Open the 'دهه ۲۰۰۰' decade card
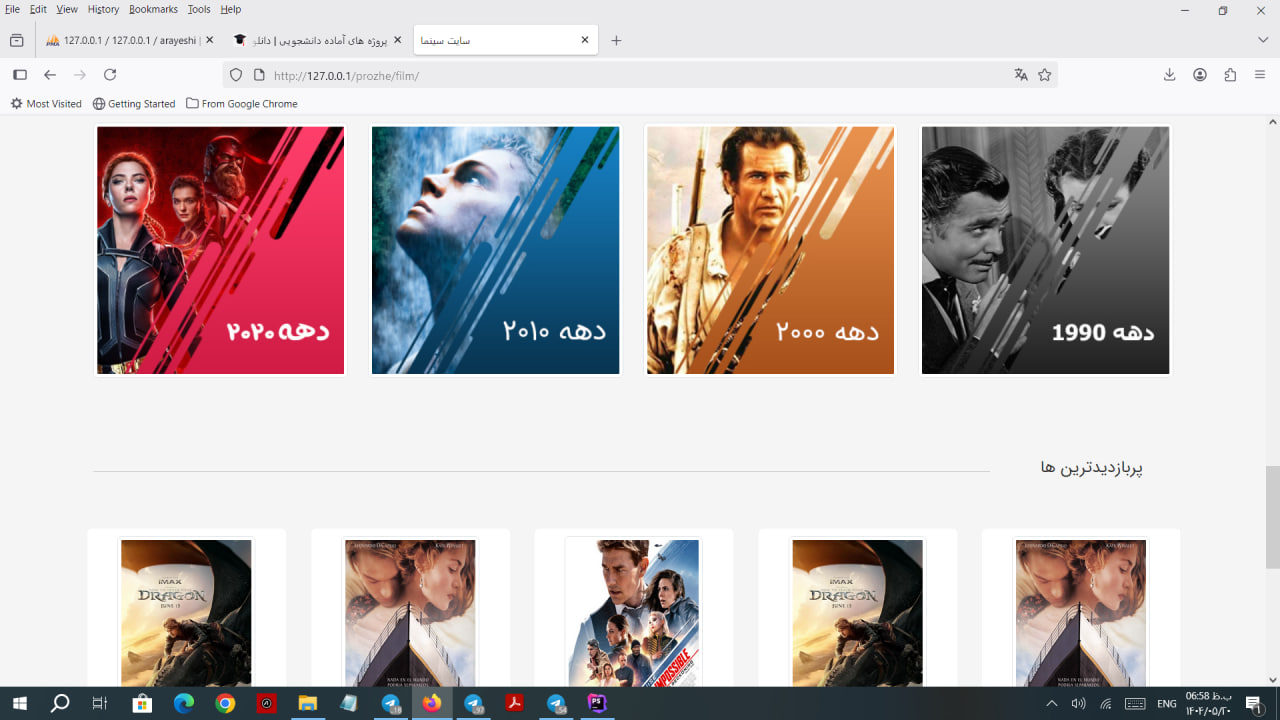Screen dimensions: 1280x720 [770, 250]
